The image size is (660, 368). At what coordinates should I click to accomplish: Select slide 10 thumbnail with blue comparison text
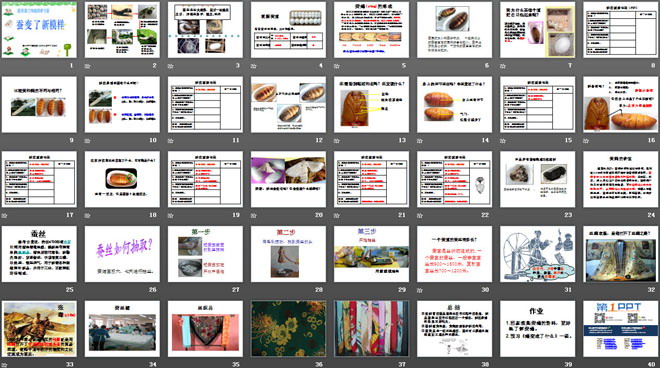(122, 105)
